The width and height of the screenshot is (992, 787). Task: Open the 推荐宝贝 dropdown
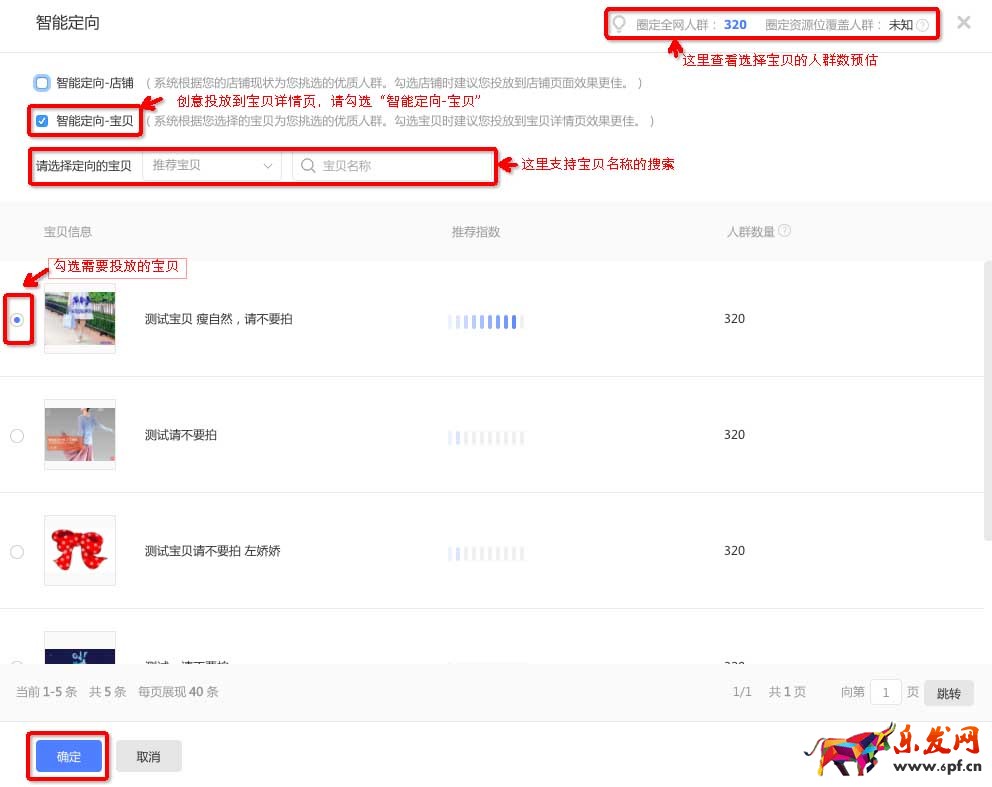pyautogui.click(x=212, y=166)
